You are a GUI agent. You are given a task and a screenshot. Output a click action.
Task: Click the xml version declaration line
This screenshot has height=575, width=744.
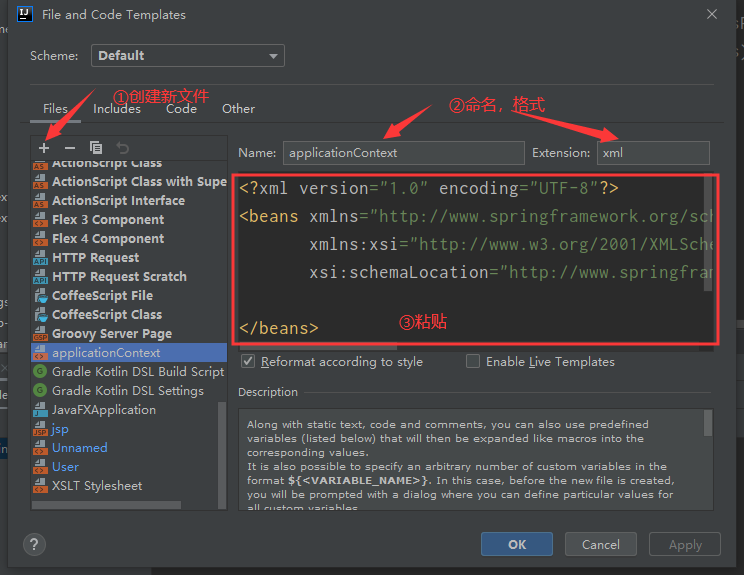pos(429,188)
